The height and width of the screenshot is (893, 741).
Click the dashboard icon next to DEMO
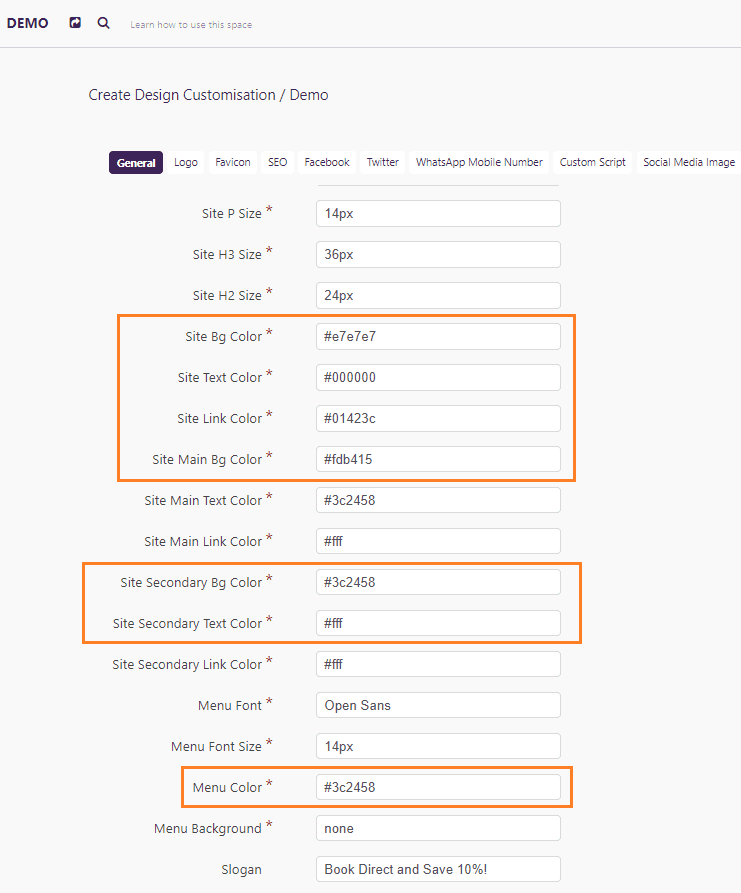click(75, 23)
